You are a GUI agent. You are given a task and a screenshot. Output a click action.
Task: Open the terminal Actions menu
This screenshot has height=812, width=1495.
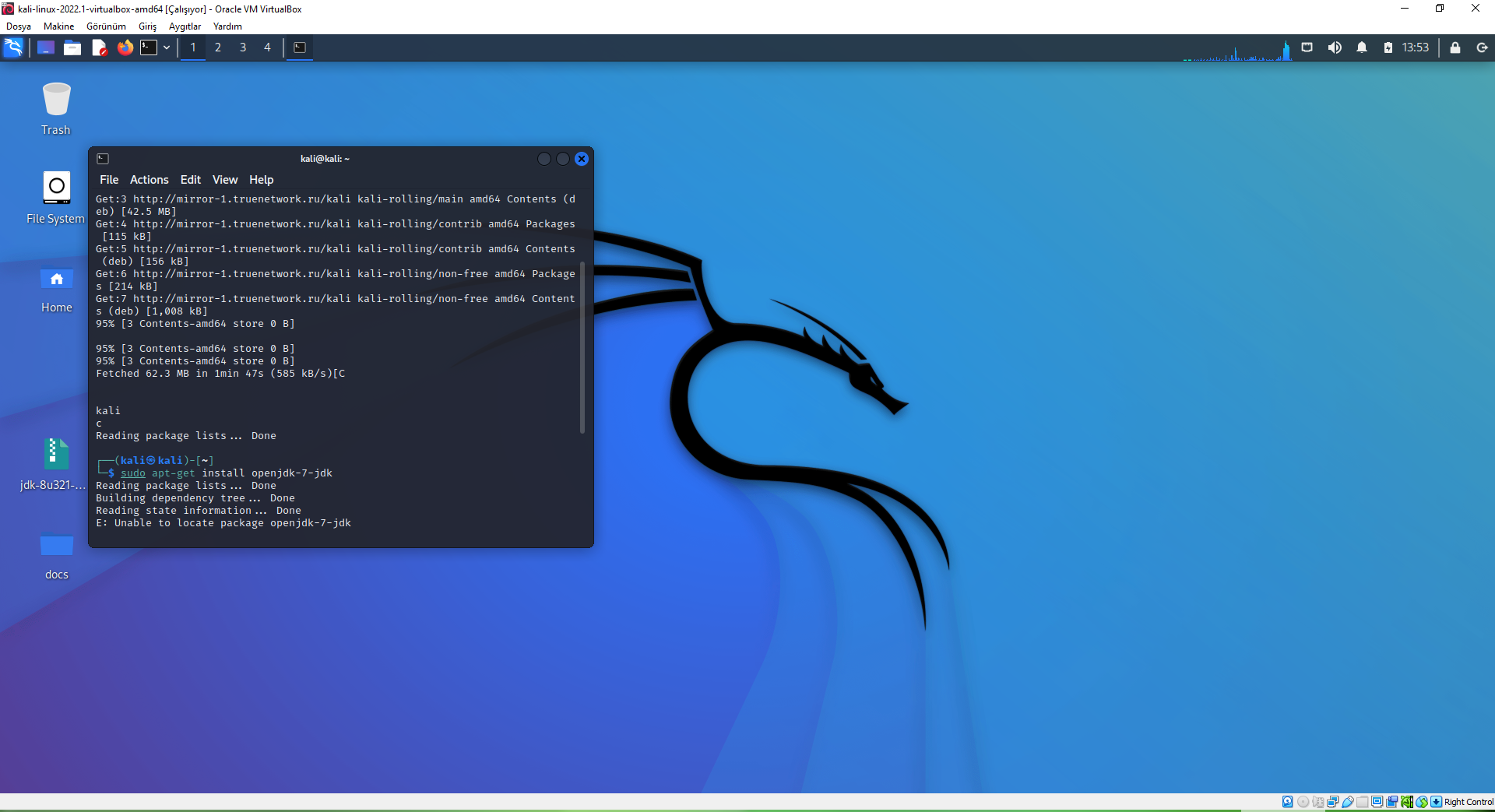(149, 180)
